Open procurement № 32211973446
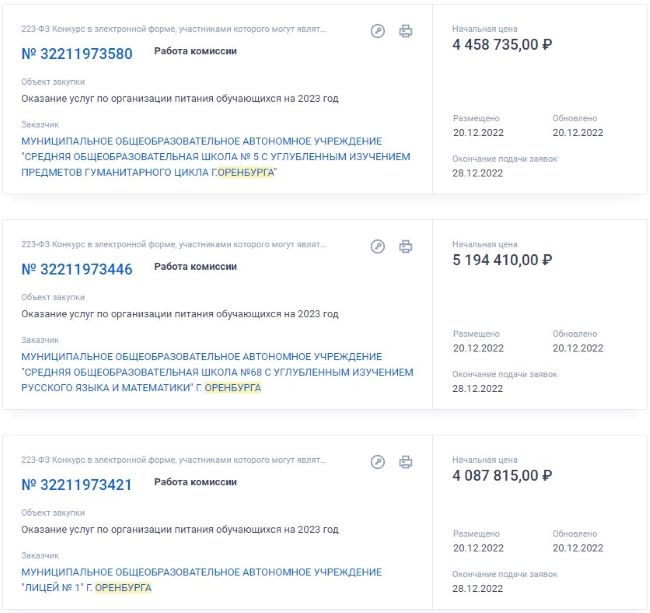The width and height of the screenshot is (650, 613). (77, 269)
